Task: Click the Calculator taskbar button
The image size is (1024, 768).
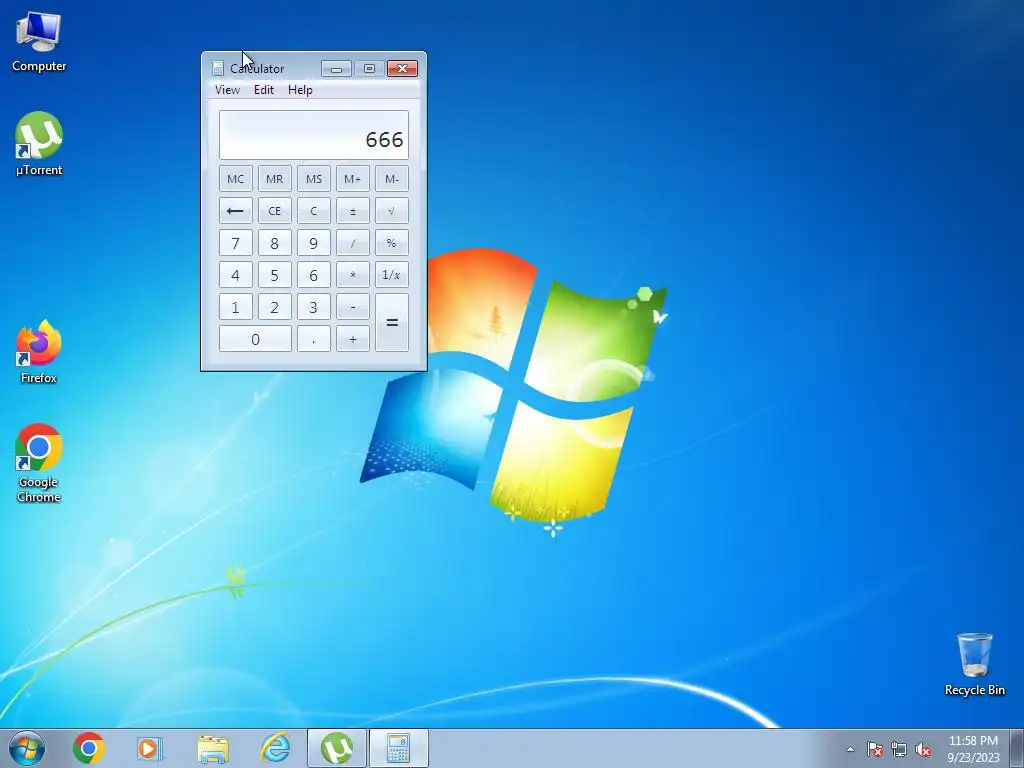Action: point(398,748)
